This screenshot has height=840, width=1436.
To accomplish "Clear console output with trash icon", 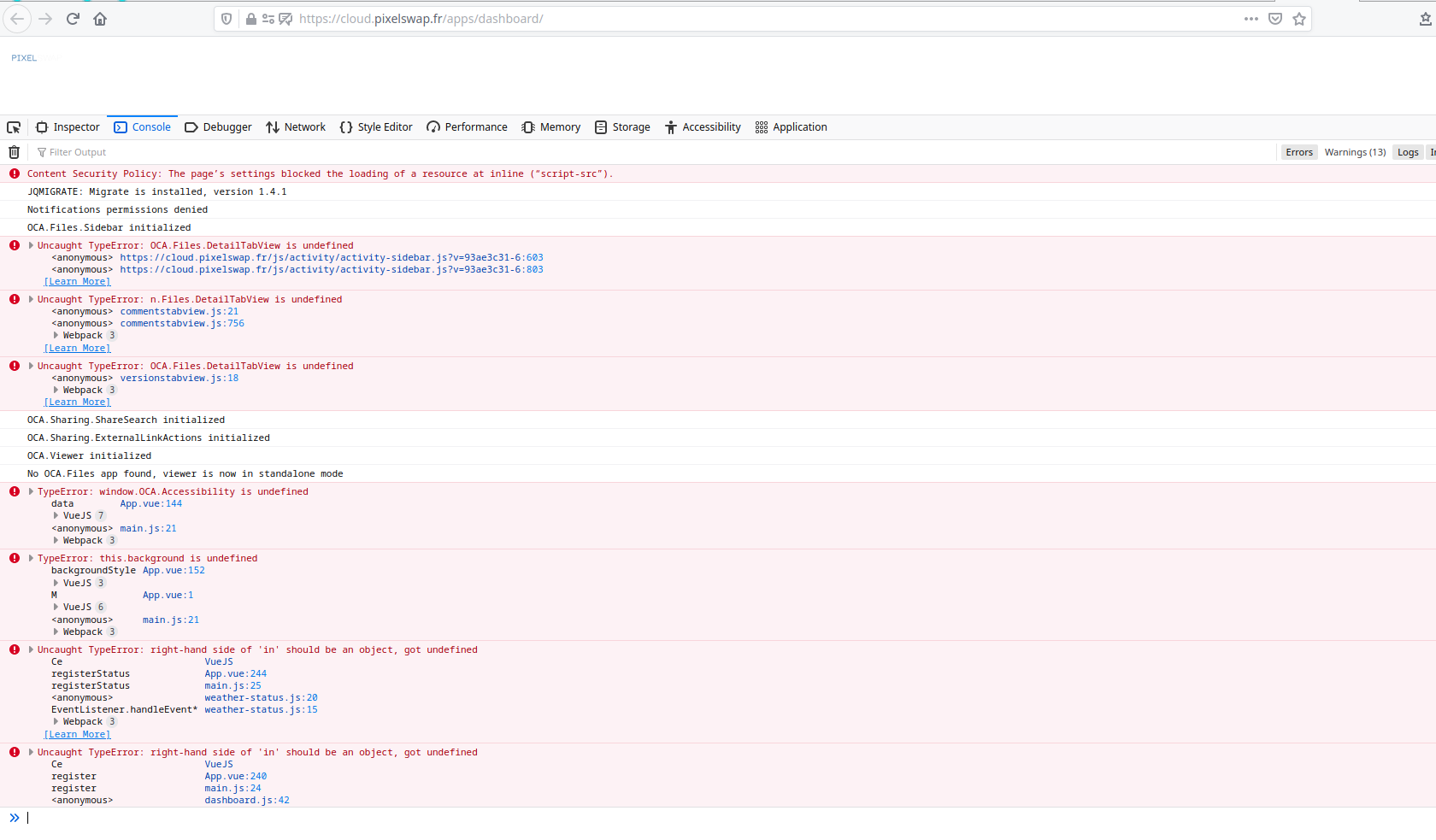I will 14,152.
